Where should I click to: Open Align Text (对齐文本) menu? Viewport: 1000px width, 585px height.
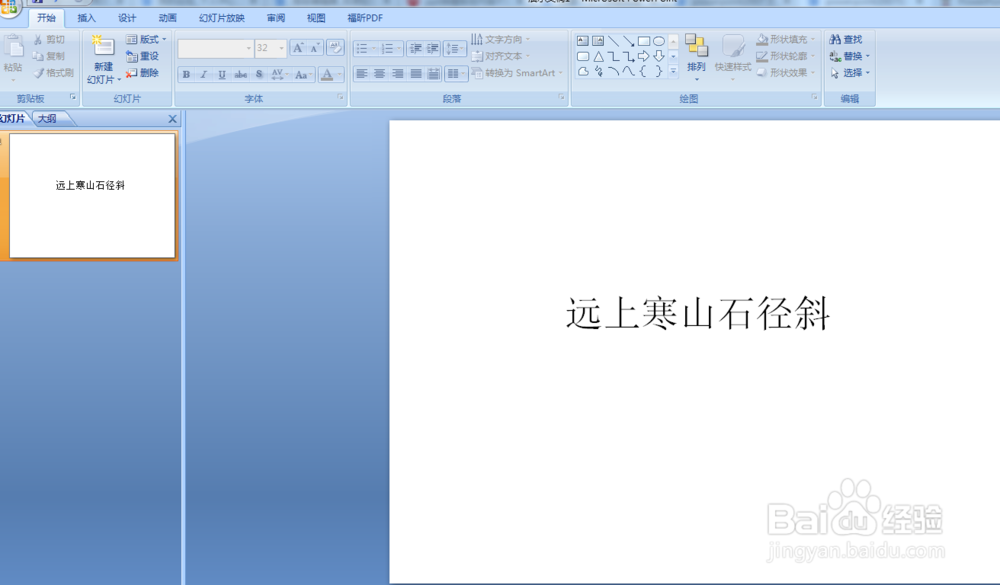coord(501,56)
